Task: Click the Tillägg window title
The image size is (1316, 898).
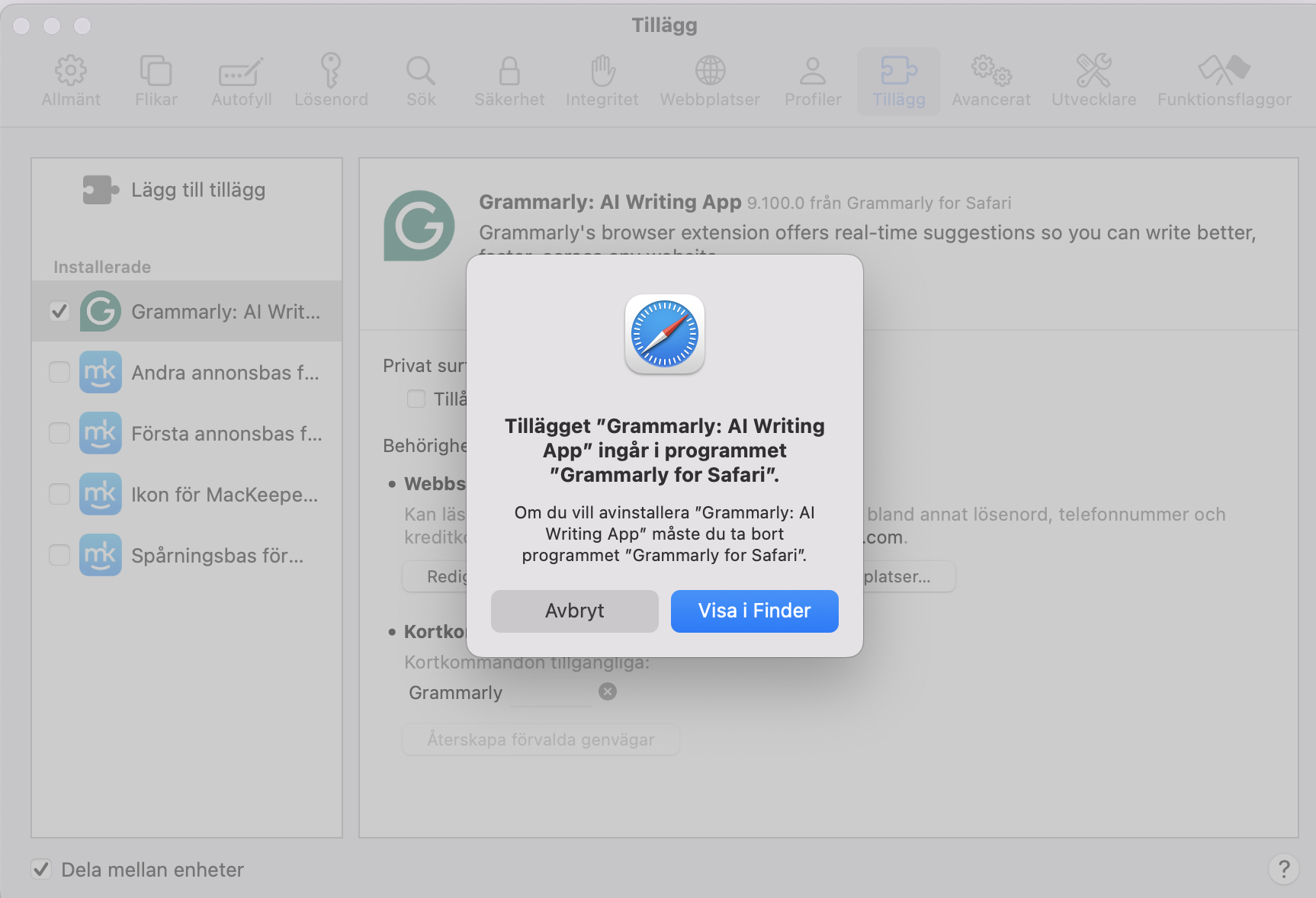Action: pos(664,25)
